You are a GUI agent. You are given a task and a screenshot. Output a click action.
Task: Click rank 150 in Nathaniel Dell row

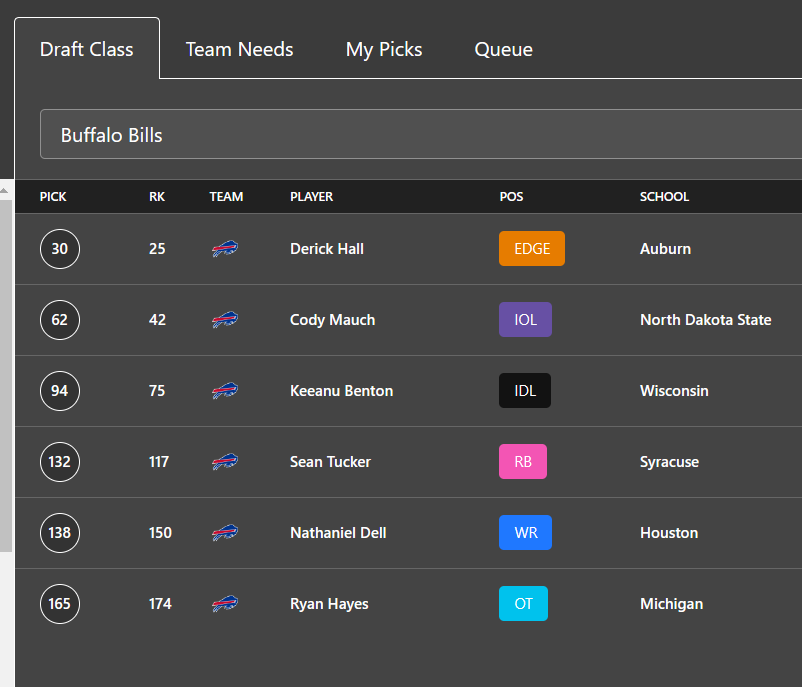click(x=160, y=533)
